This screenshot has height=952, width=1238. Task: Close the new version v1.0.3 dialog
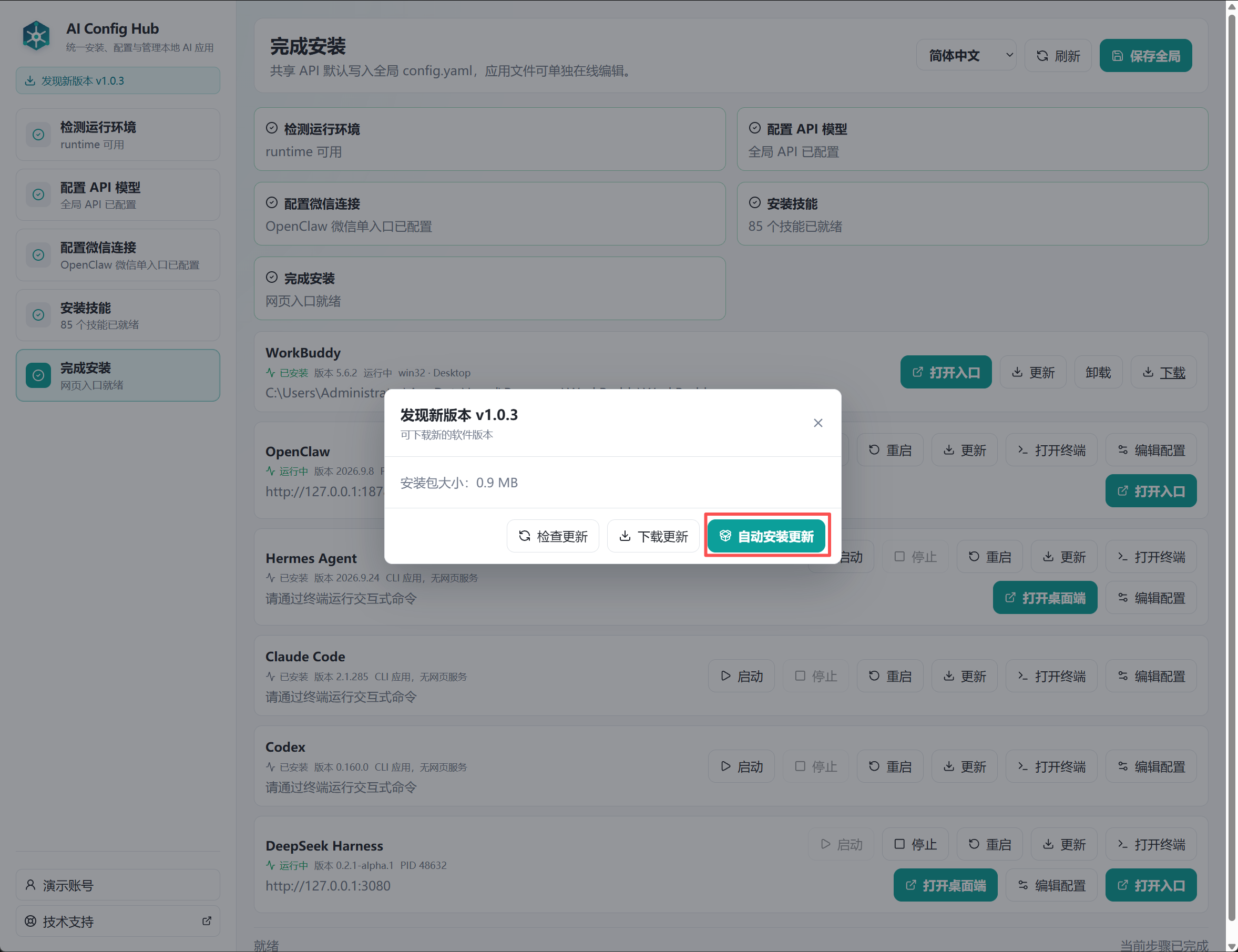tap(817, 423)
